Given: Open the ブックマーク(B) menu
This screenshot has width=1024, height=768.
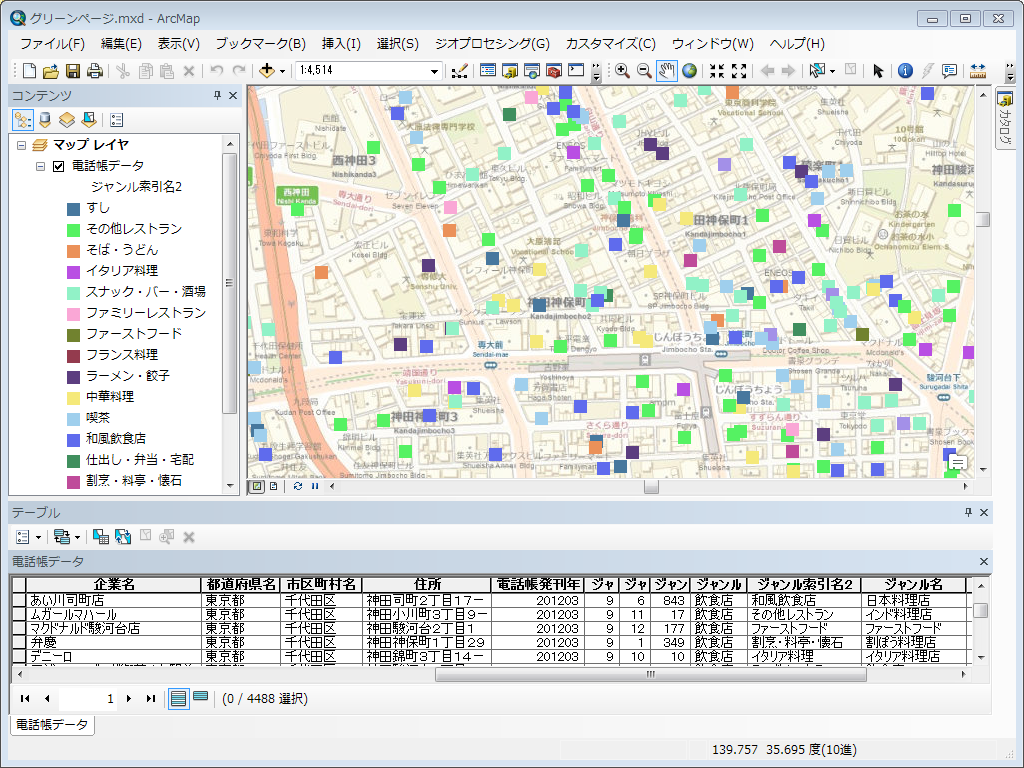Looking at the screenshot, I should click(261, 44).
